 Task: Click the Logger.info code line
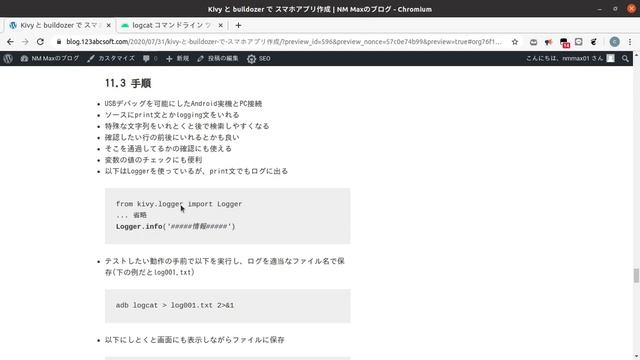coord(176,227)
